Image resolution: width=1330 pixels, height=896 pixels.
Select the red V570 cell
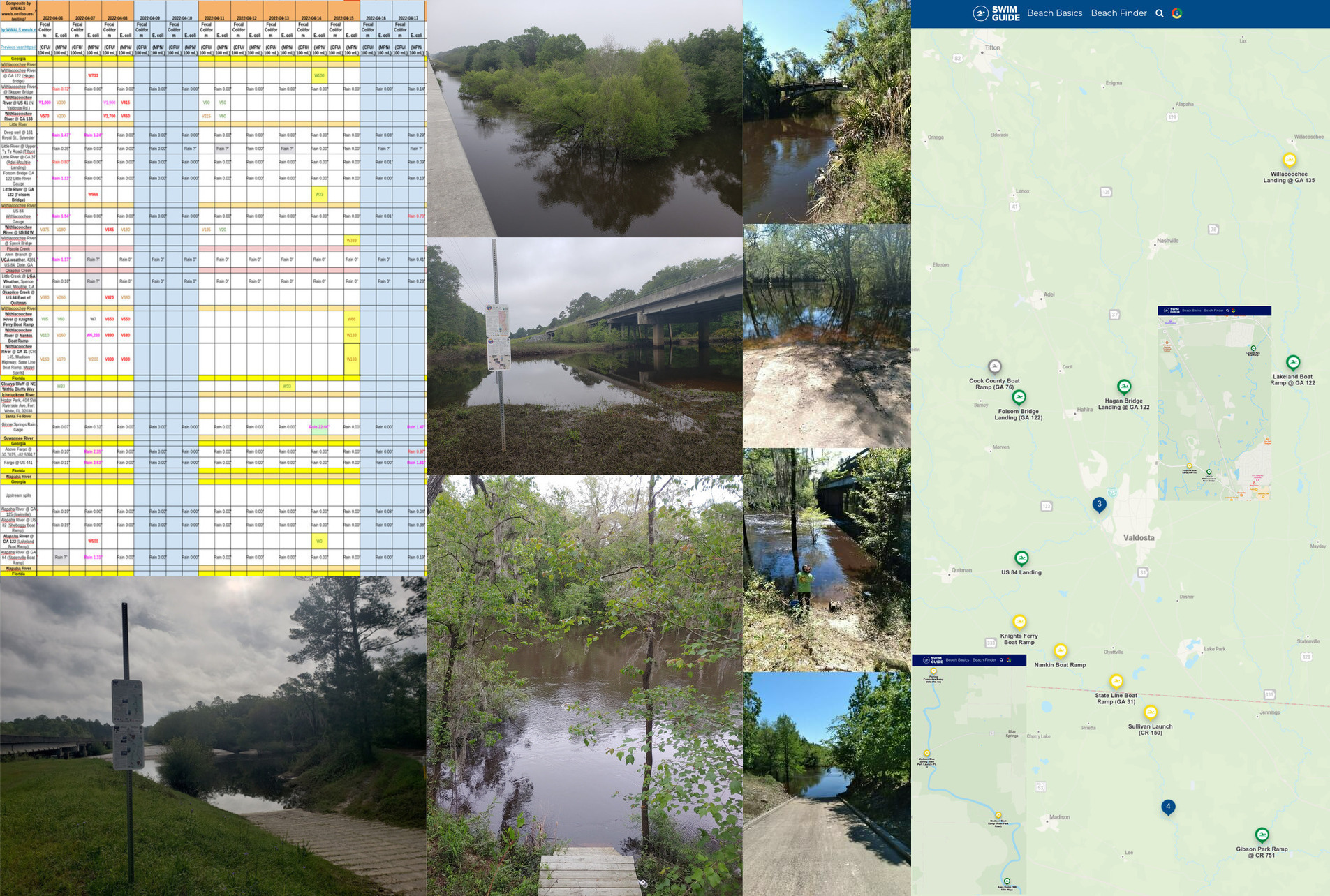[45, 116]
